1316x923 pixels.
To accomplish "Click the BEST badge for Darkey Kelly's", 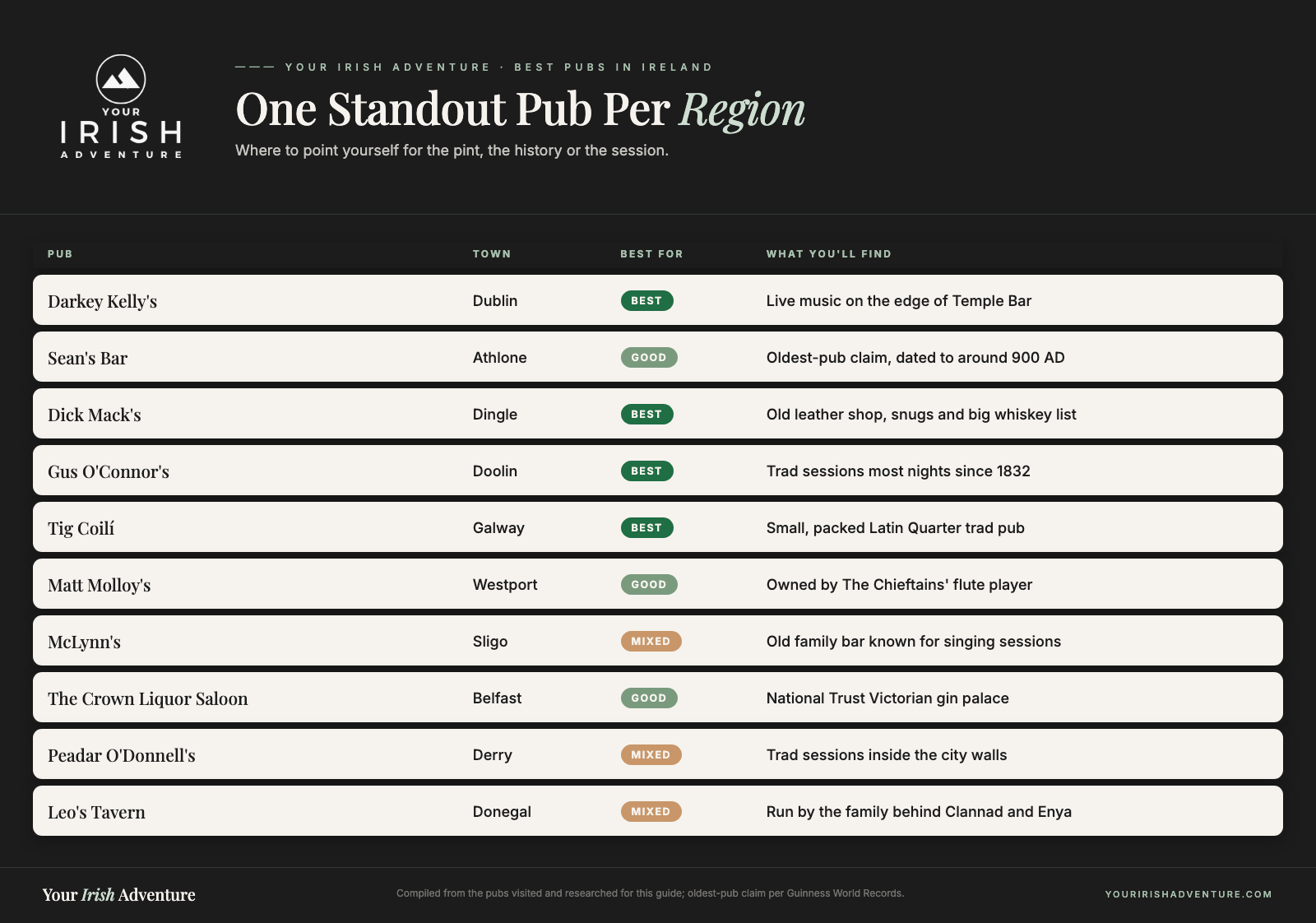I will click(x=646, y=301).
